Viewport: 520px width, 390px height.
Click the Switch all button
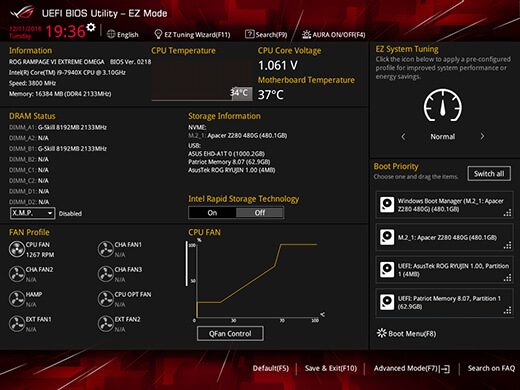tap(489, 174)
